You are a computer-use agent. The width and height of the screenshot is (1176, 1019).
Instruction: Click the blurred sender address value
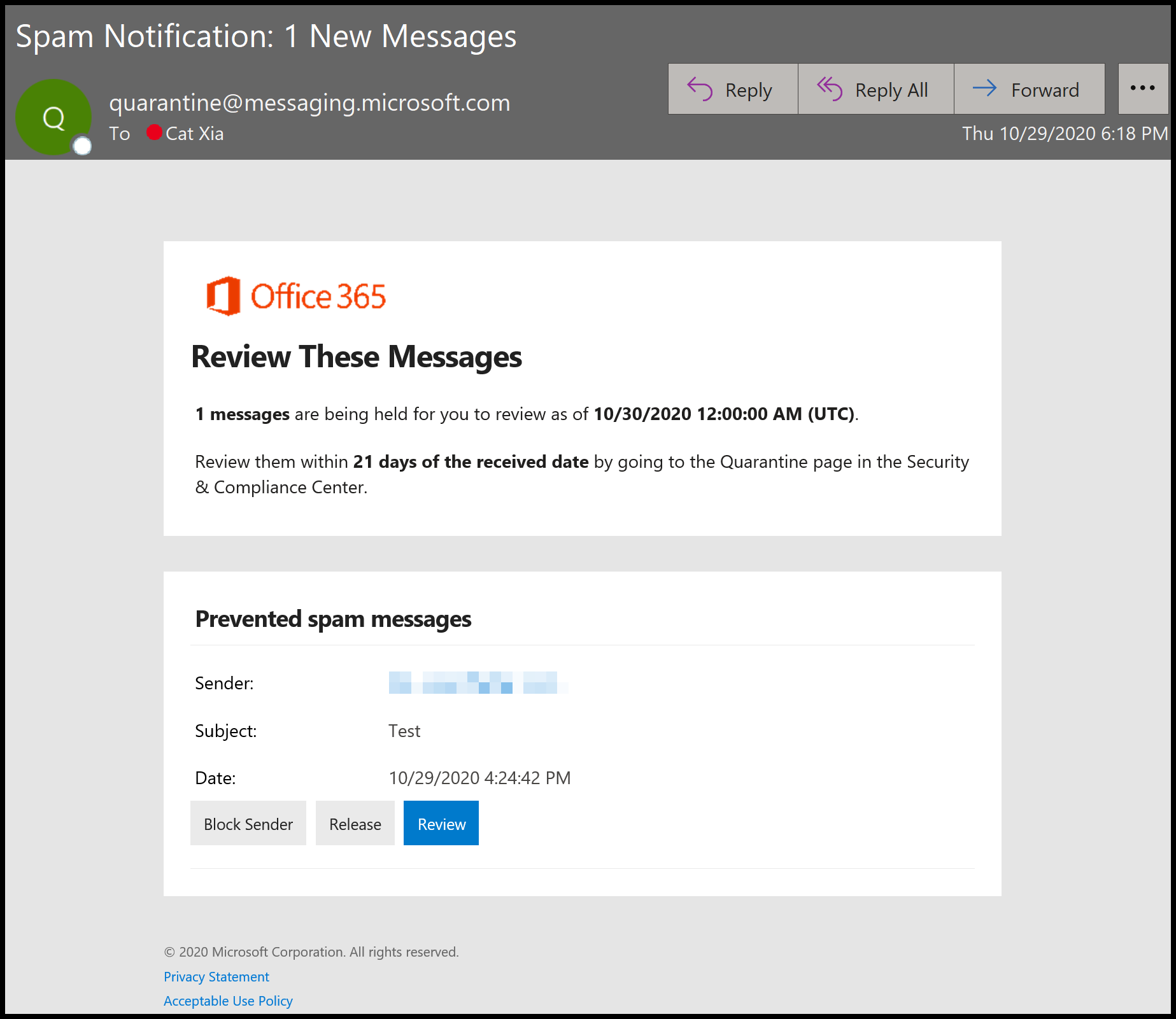[478, 682]
